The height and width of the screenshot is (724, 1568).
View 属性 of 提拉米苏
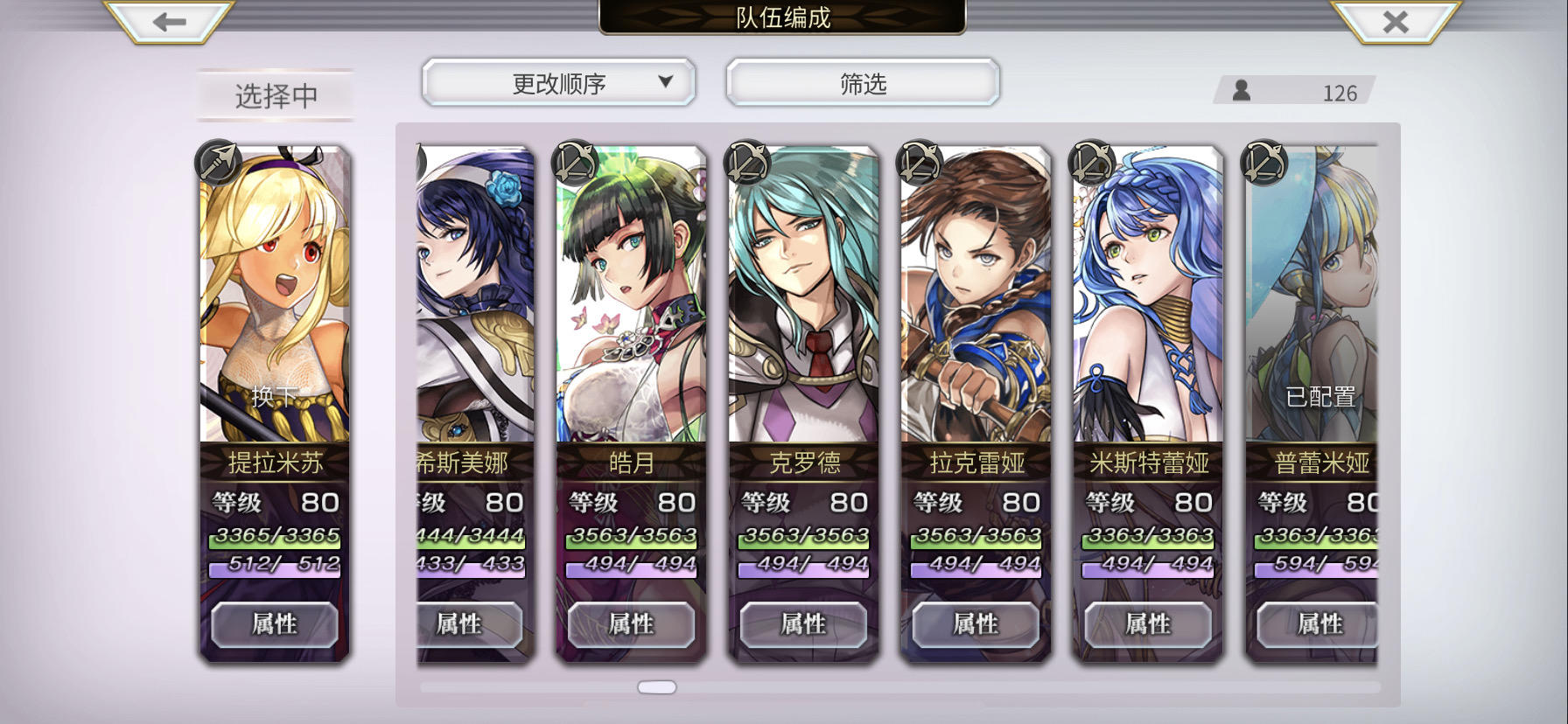pyautogui.click(x=275, y=624)
